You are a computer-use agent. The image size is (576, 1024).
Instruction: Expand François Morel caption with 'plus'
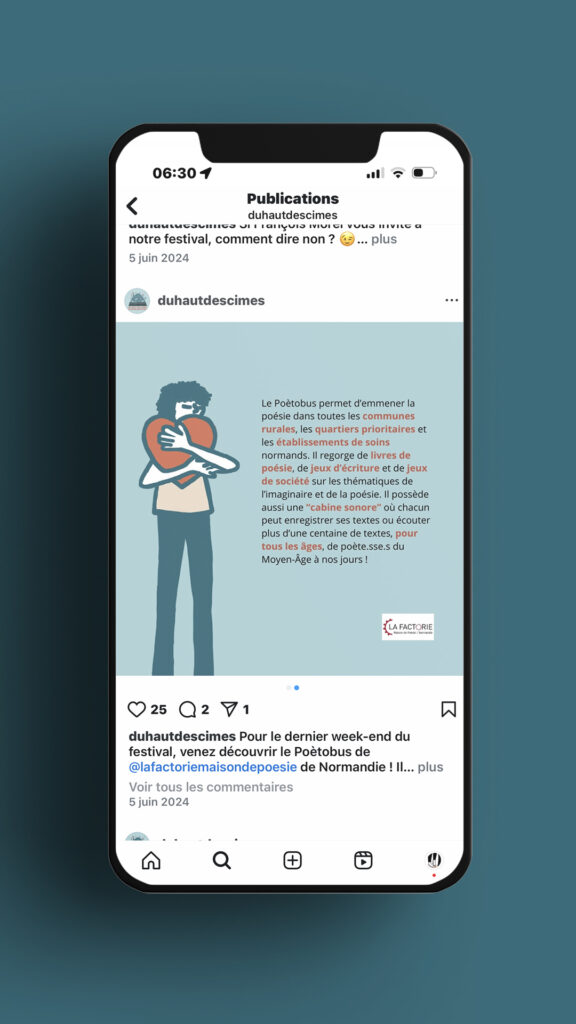(x=384, y=239)
